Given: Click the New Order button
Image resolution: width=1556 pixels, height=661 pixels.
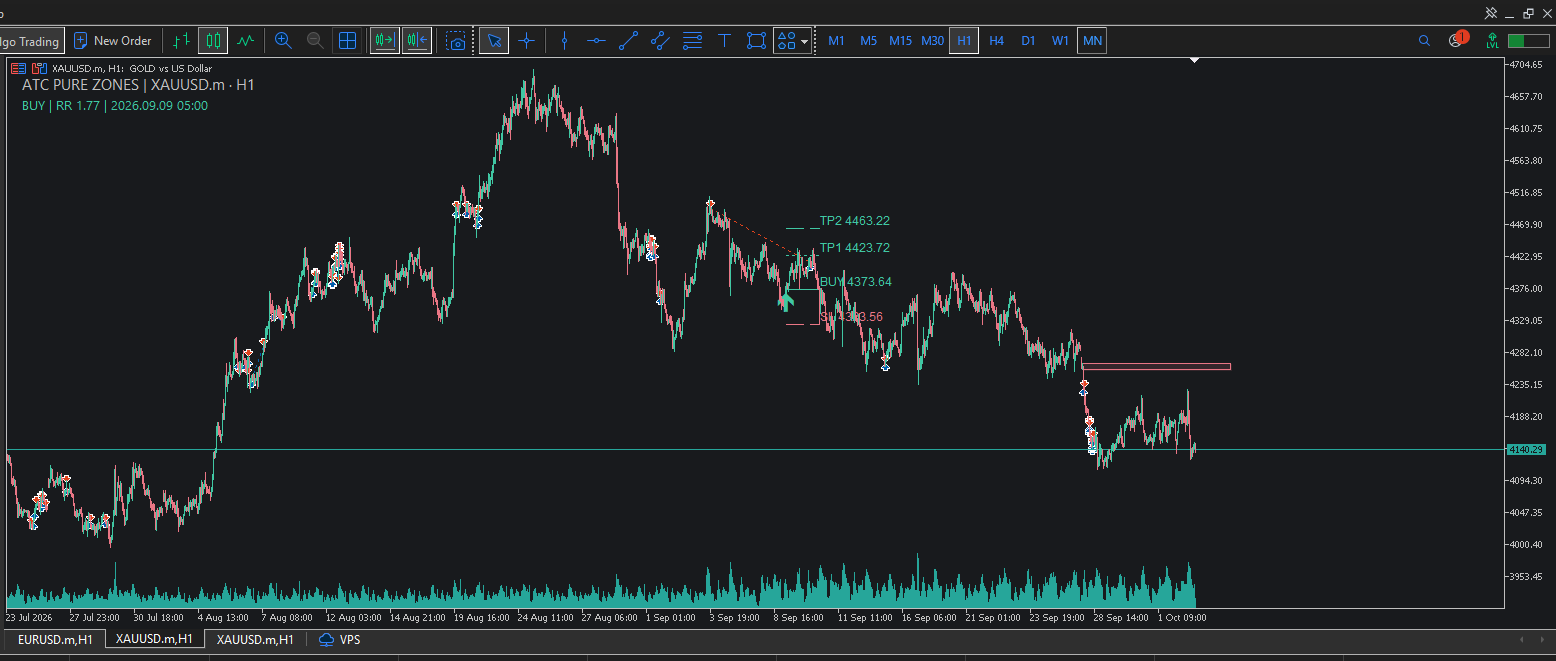Looking at the screenshot, I should (113, 41).
